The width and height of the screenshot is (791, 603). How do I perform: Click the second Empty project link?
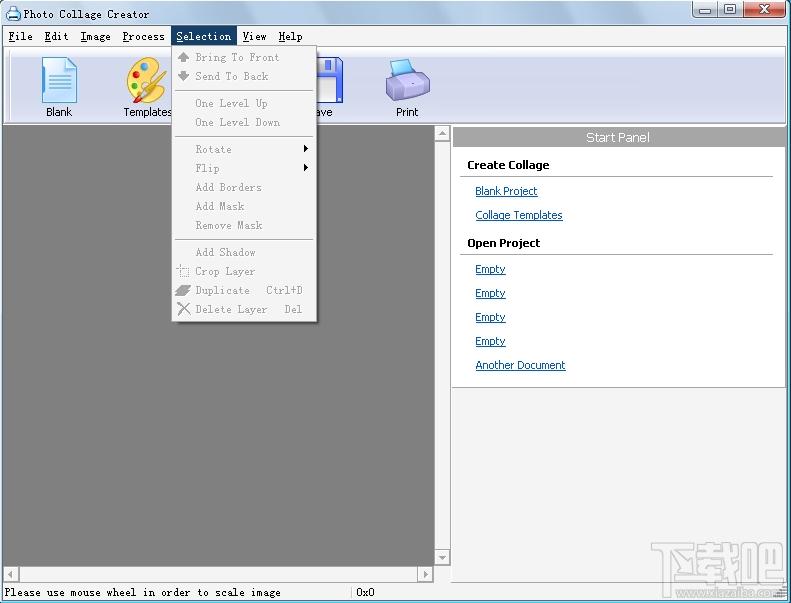[x=490, y=293]
